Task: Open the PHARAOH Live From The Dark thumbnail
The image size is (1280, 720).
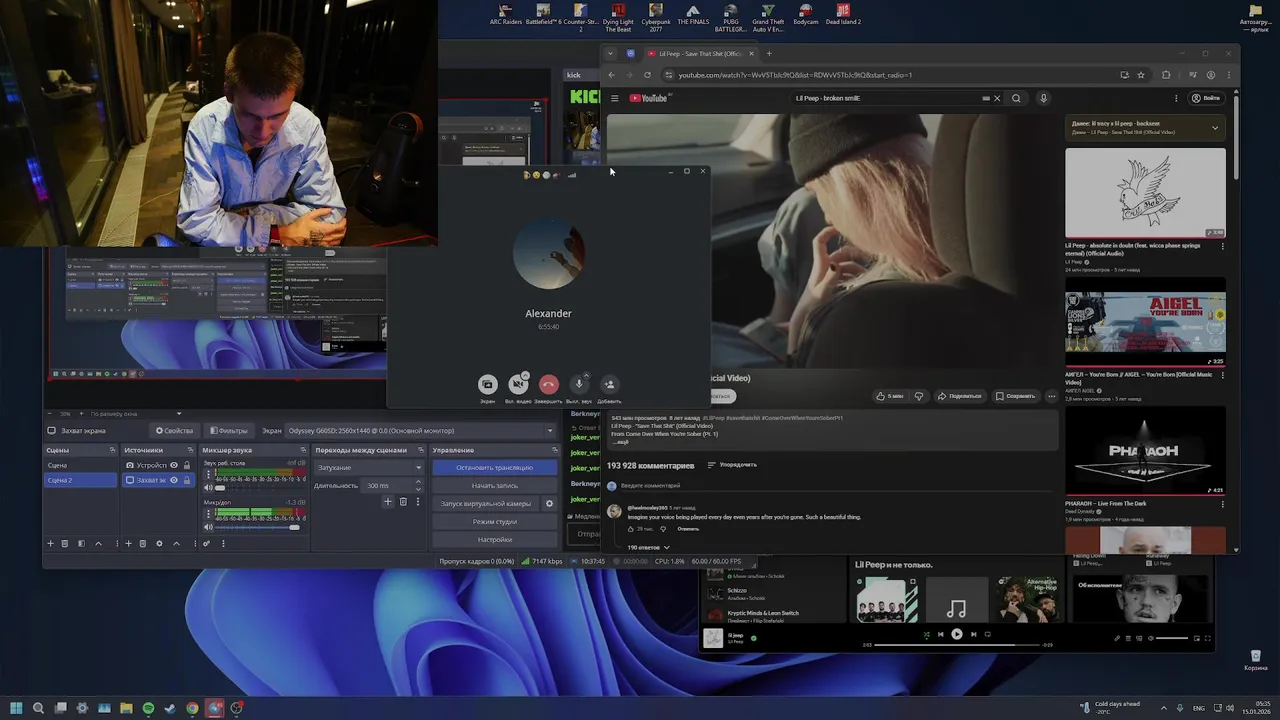Action: [1145, 451]
